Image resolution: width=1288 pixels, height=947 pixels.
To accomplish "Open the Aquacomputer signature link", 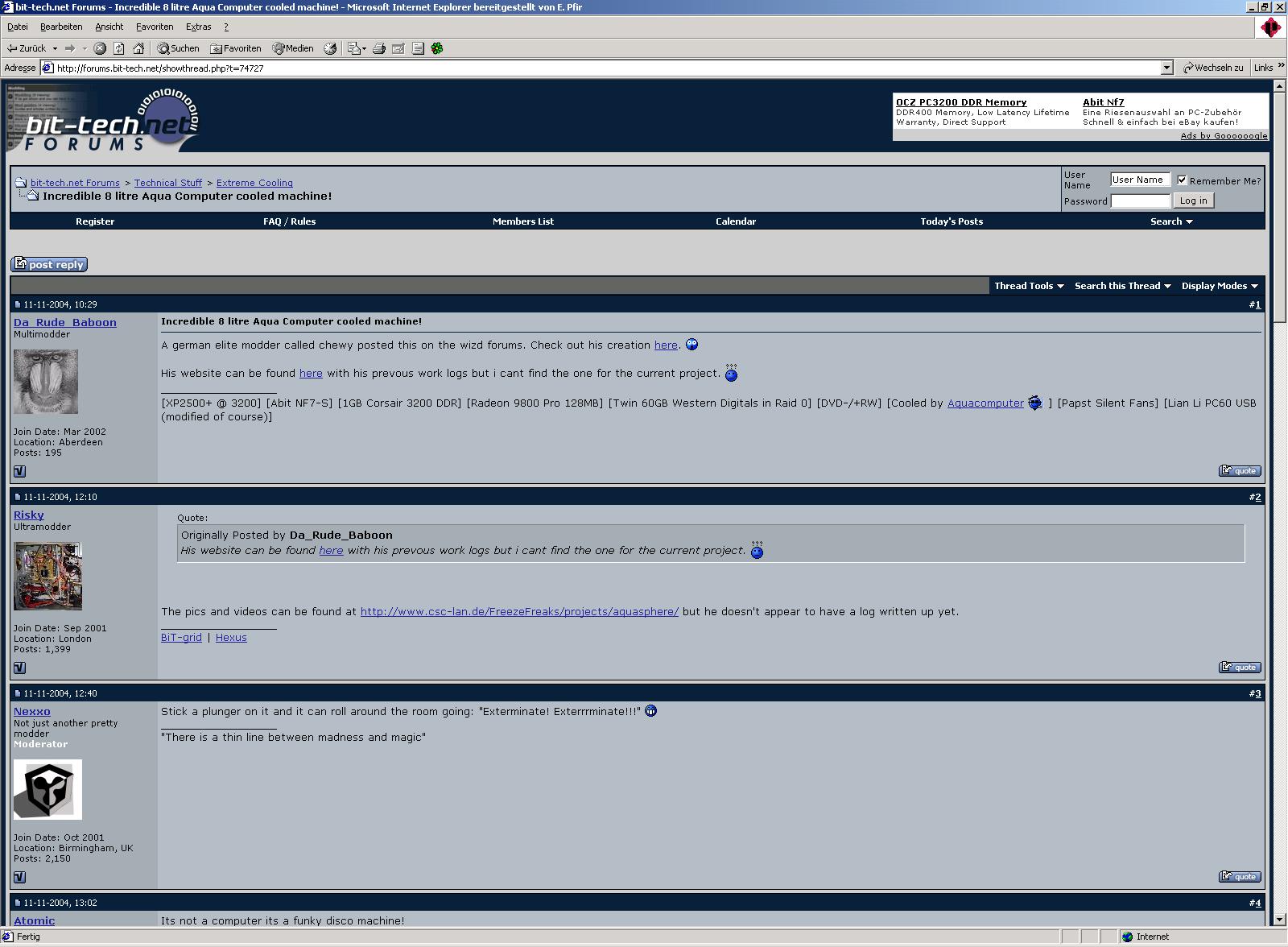I will click(x=985, y=403).
